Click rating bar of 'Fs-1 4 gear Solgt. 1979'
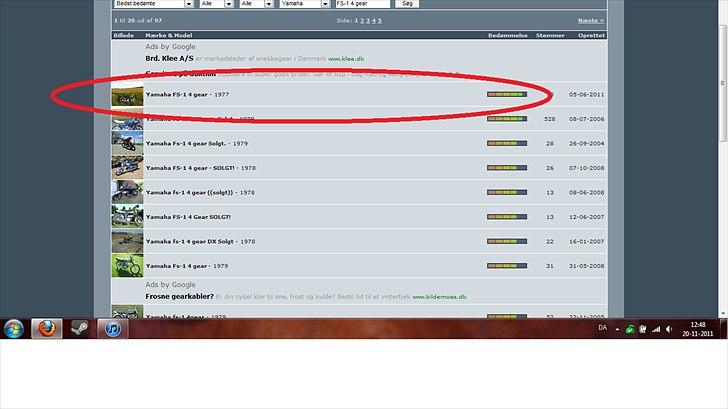728x409 pixels. pos(507,143)
